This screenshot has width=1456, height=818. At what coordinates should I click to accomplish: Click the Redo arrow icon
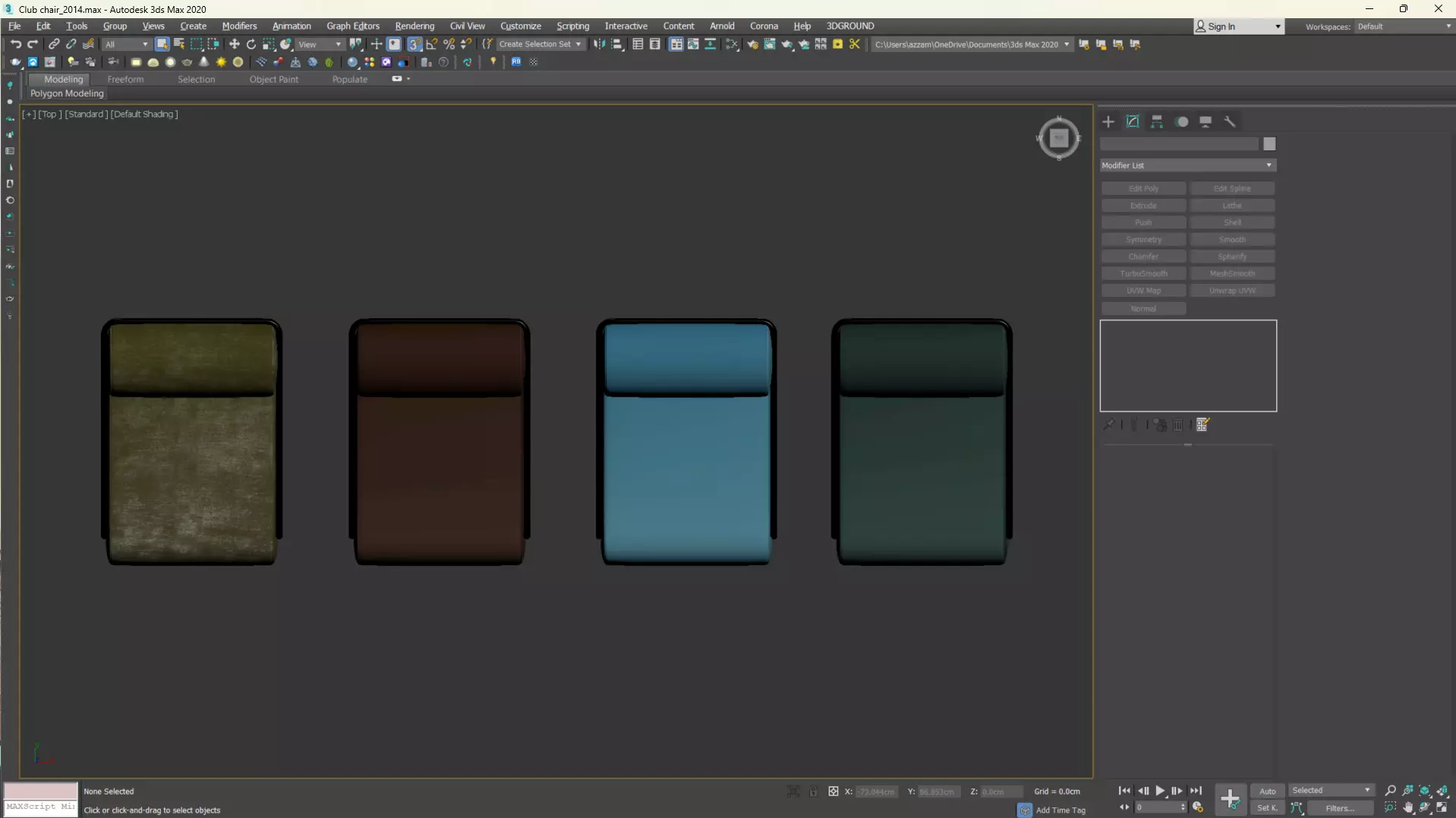(x=33, y=44)
